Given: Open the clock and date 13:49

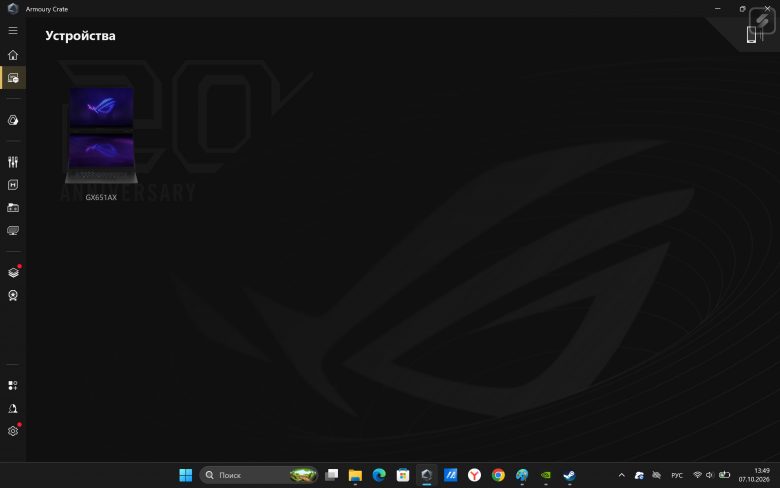Looking at the screenshot, I should pyautogui.click(x=754, y=475).
